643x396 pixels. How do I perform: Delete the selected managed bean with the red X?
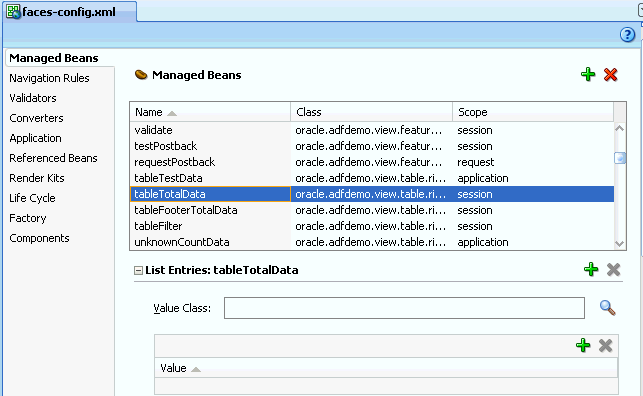pyautogui.click(x=610, y=75)
